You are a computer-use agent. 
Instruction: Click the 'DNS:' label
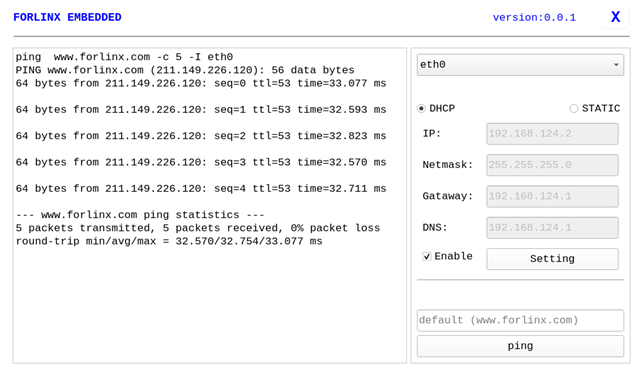435,228
